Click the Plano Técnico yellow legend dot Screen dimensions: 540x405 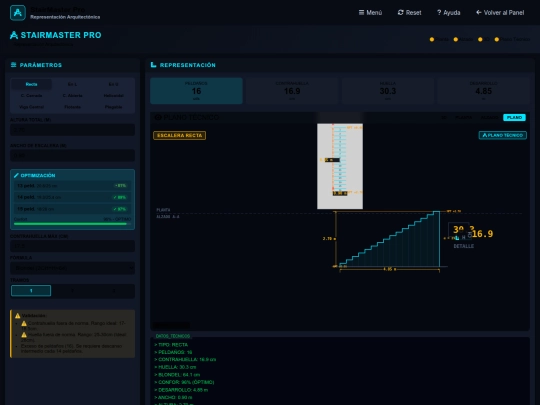pos(497,39)
